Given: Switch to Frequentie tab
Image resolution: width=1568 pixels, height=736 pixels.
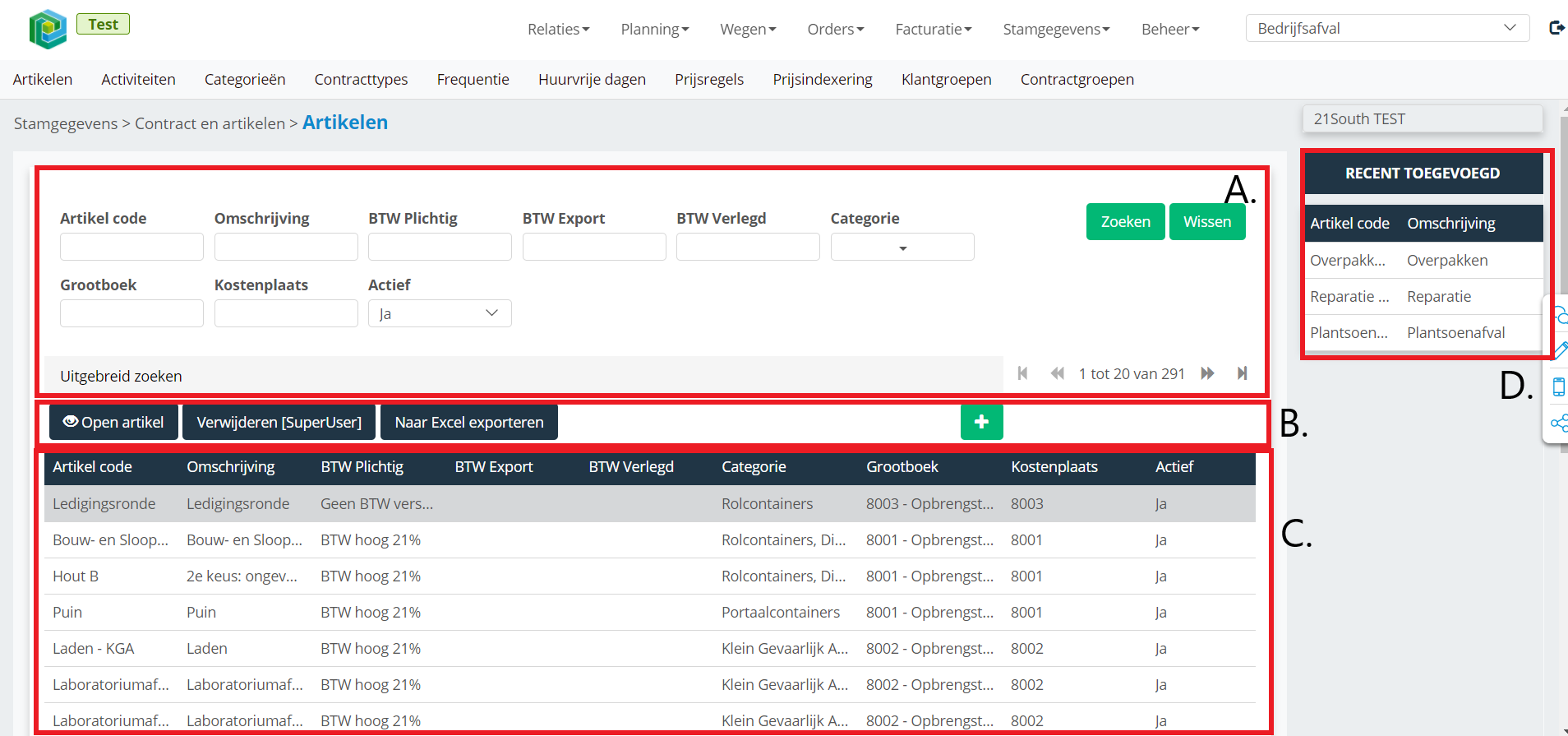Looking at the screenshot, I should tap(473, 80).
